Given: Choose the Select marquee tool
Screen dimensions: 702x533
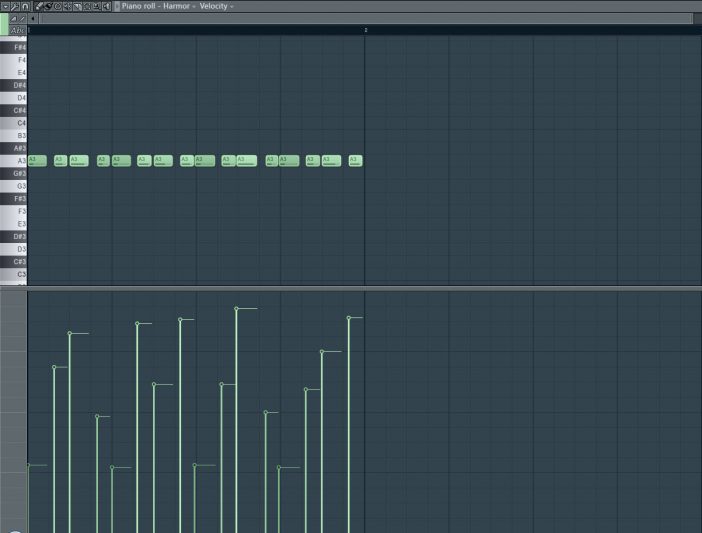Looking at the screenshot, I should [x=87, y=6].
